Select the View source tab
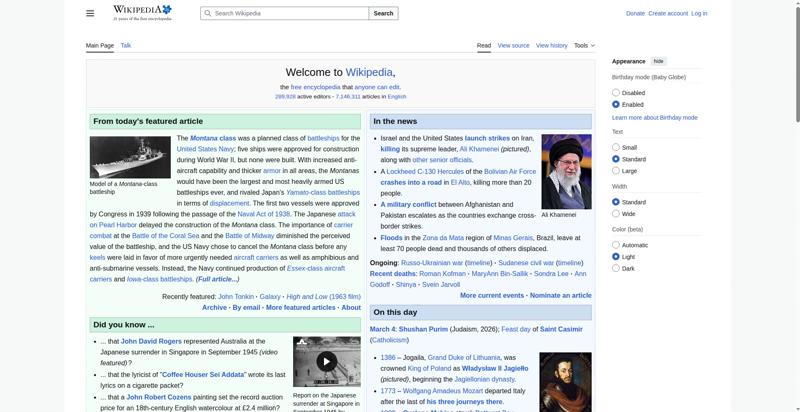 pos(513,45)
